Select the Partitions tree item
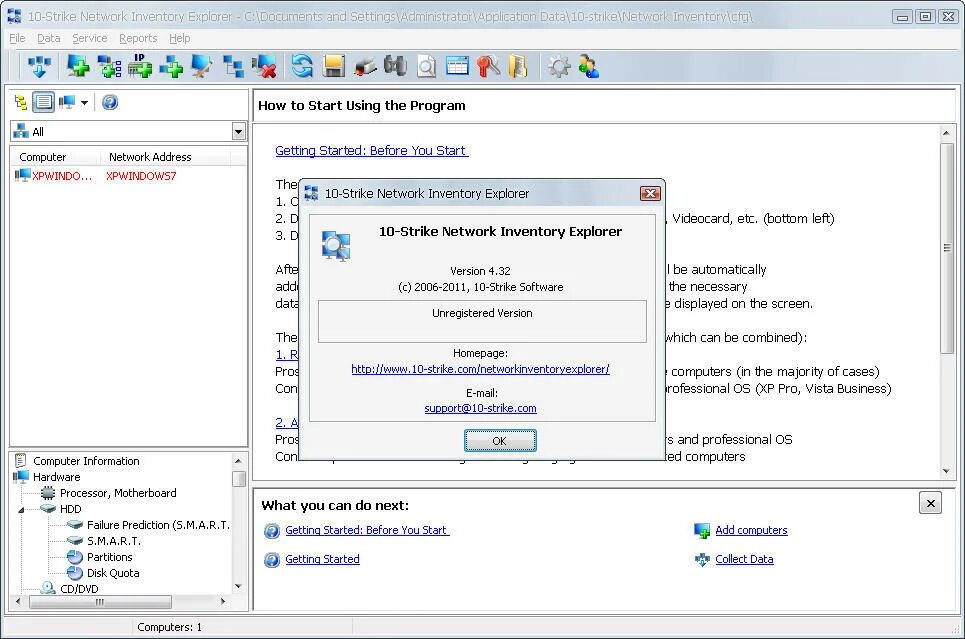The width and height of the screenshot is (965, 639). [x=110, y=557]
